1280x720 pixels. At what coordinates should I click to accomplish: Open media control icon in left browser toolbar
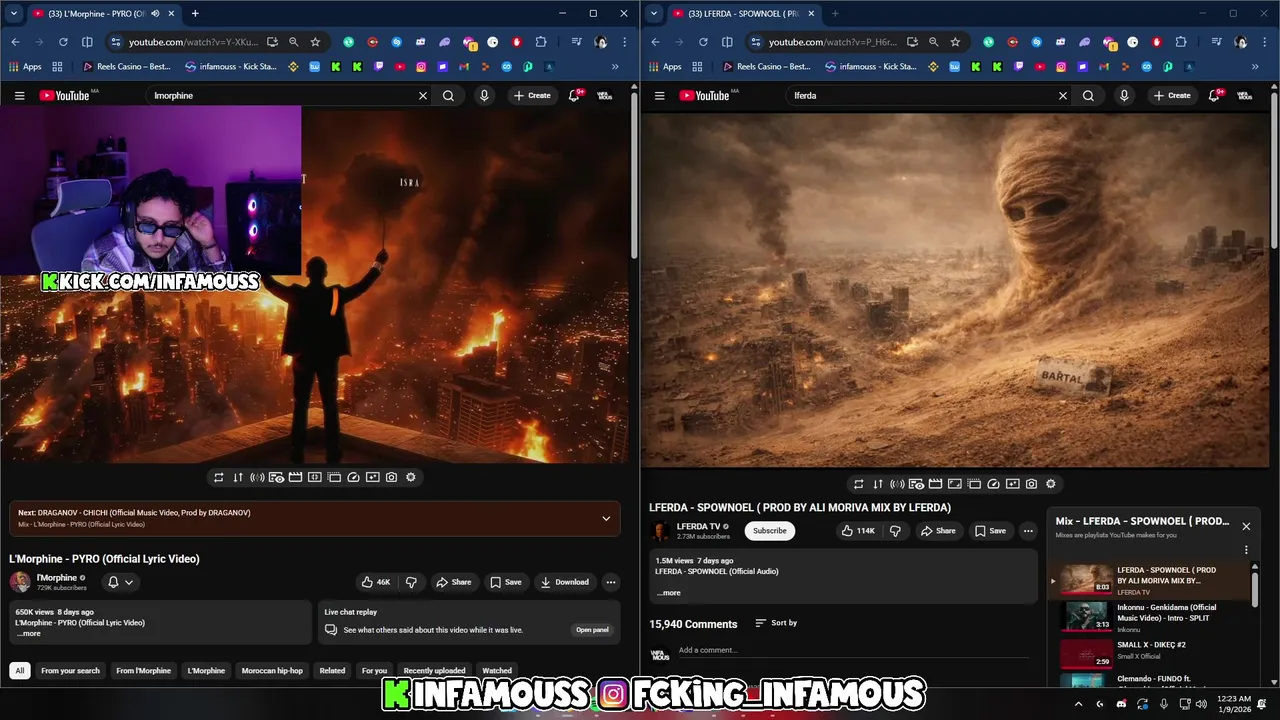point(577,42)
